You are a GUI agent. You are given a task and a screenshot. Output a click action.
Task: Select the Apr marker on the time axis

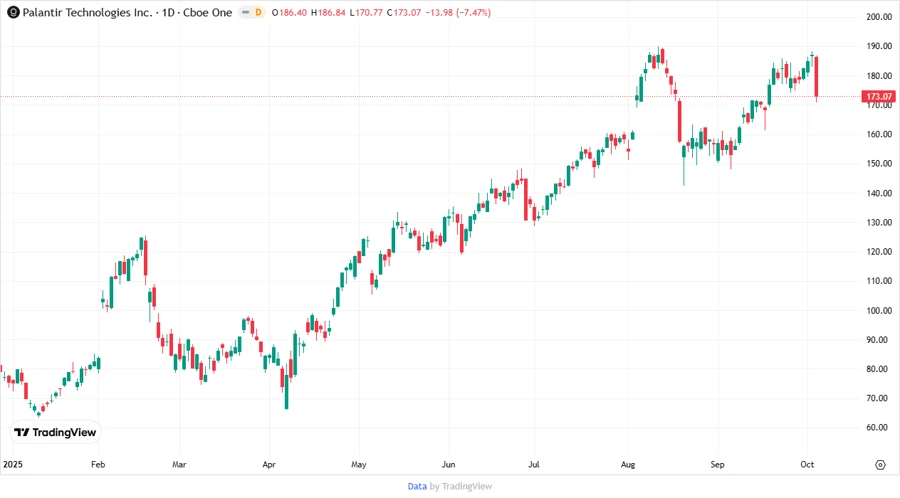(268, 465)
